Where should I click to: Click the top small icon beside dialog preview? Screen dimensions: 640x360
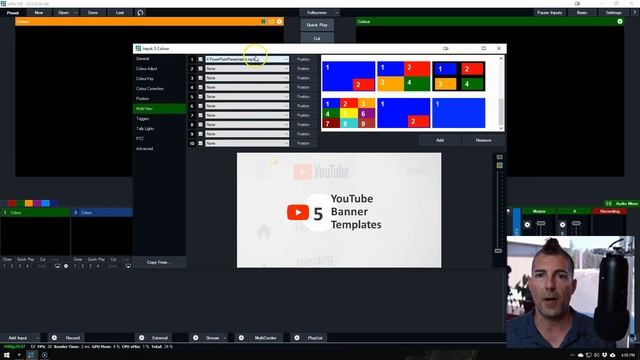(500, 157)
